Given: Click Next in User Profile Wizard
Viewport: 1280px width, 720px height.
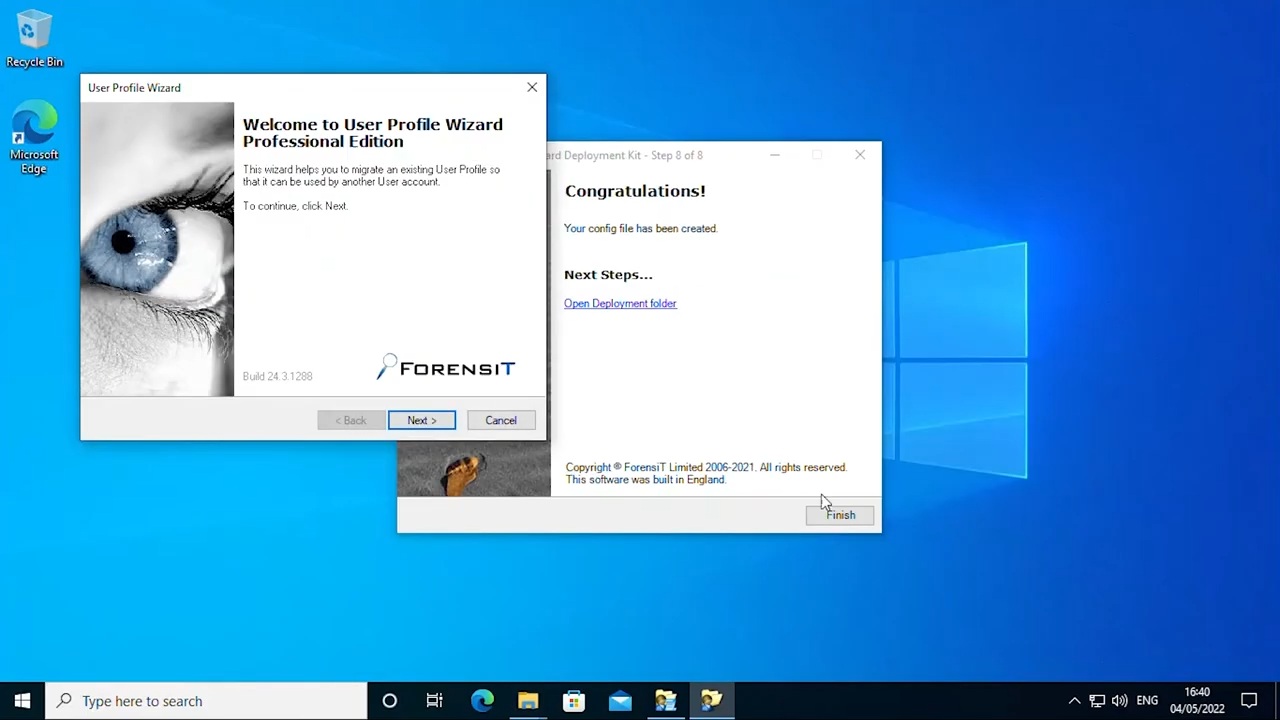Looking at the screenshot, I should click(422, 420).
